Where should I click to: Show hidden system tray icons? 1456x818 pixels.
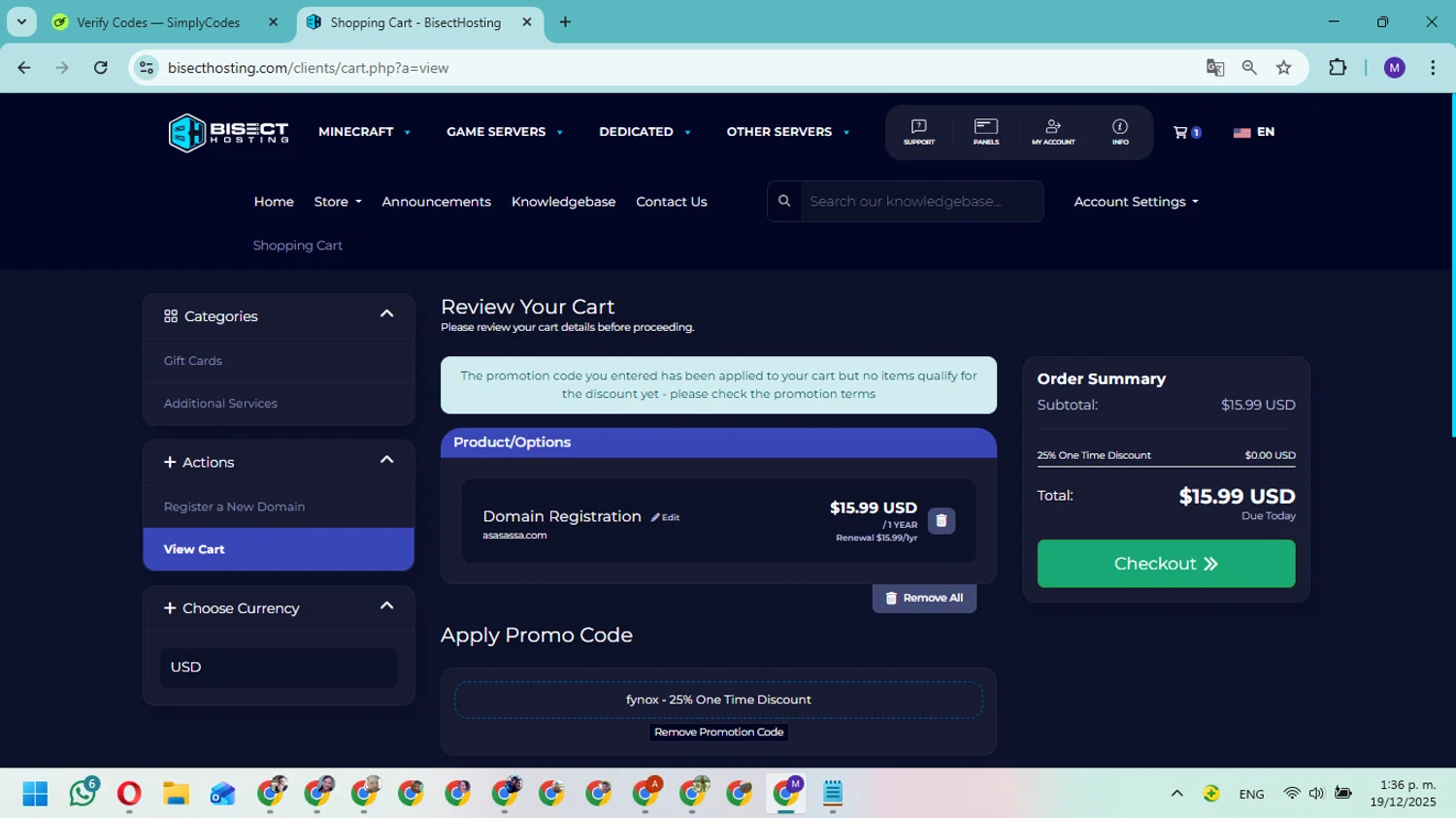tap(1176, 794)
